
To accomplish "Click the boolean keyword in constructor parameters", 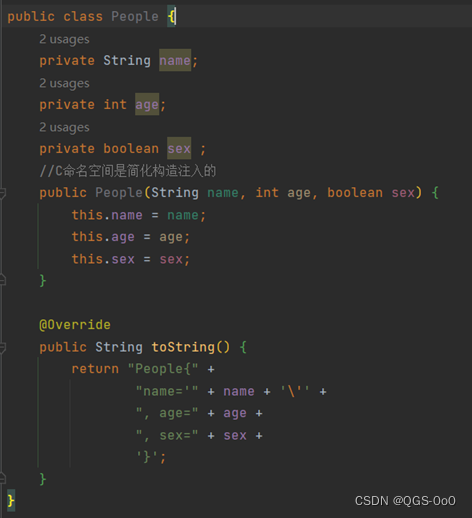I will click(355, 192).
